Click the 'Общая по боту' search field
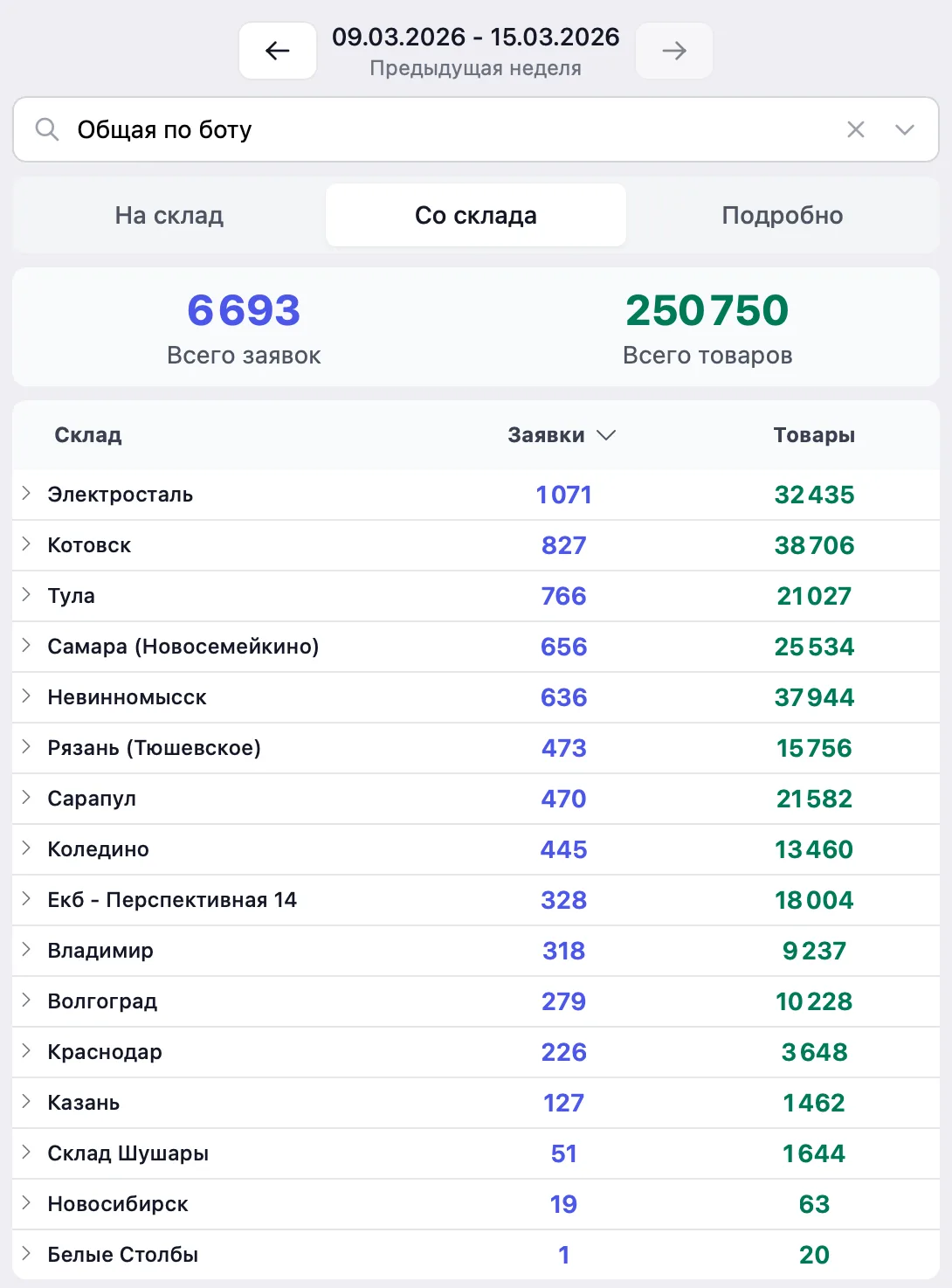This screenshot has width=952, height=1288. tap(437, 130)
